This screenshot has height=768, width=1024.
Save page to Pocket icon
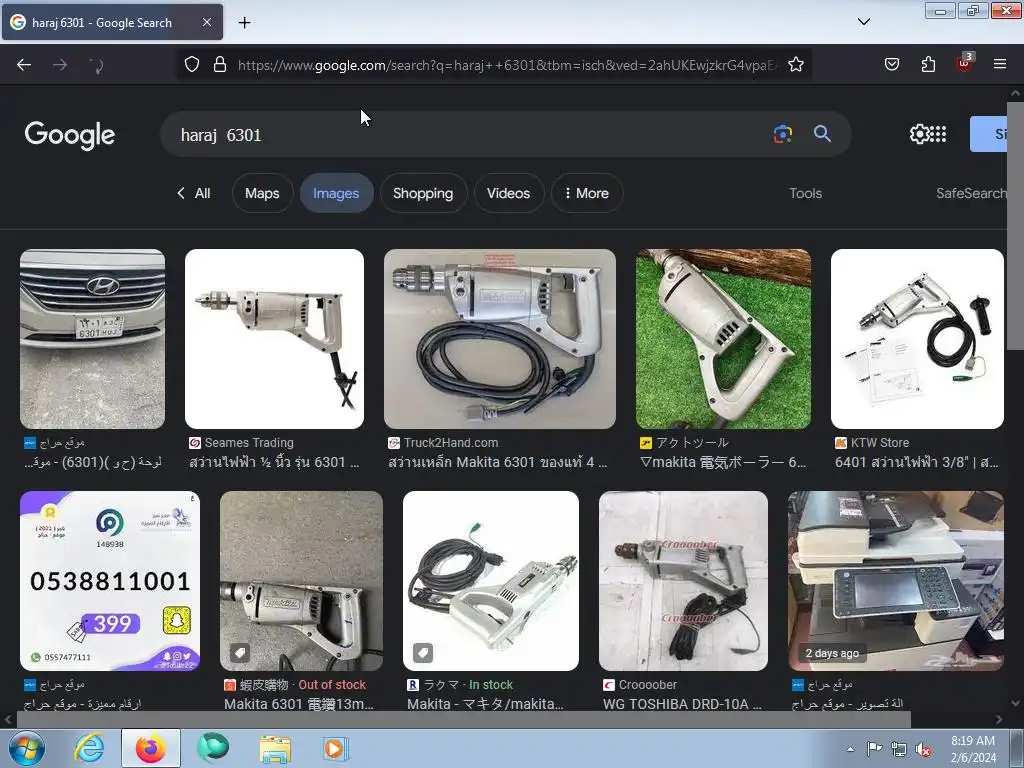891,64
